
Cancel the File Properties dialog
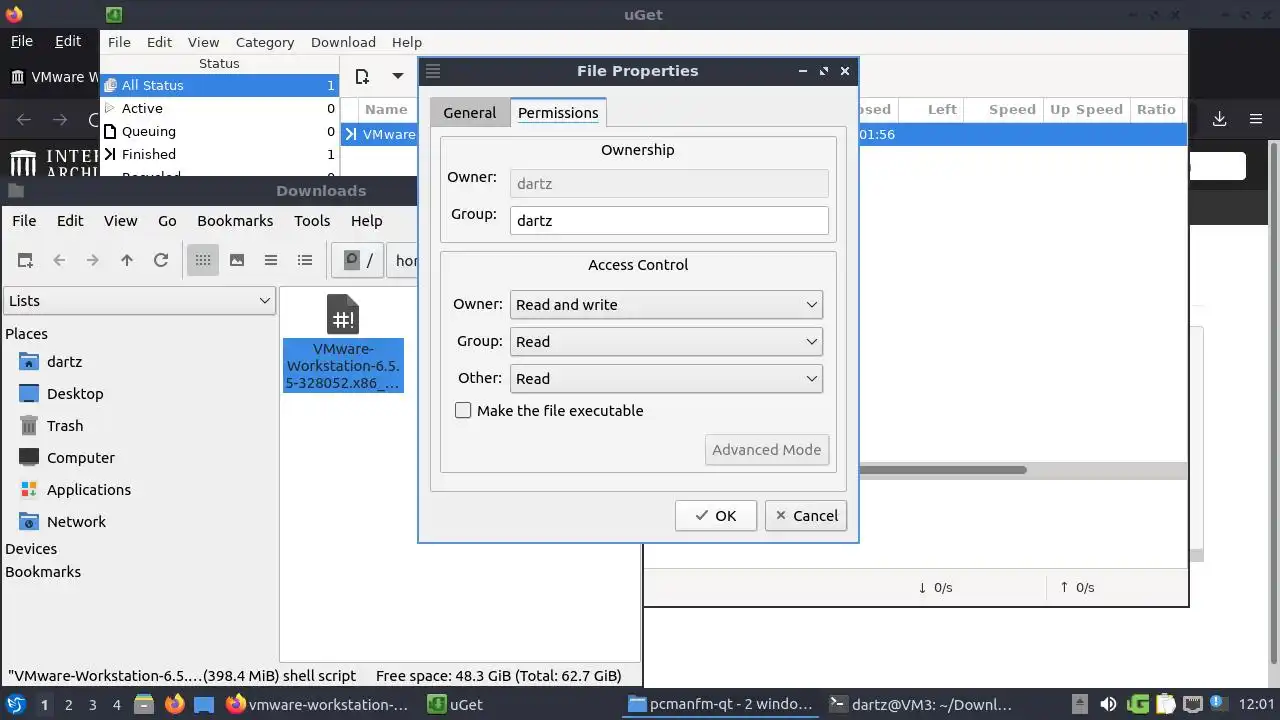point(806,516)
